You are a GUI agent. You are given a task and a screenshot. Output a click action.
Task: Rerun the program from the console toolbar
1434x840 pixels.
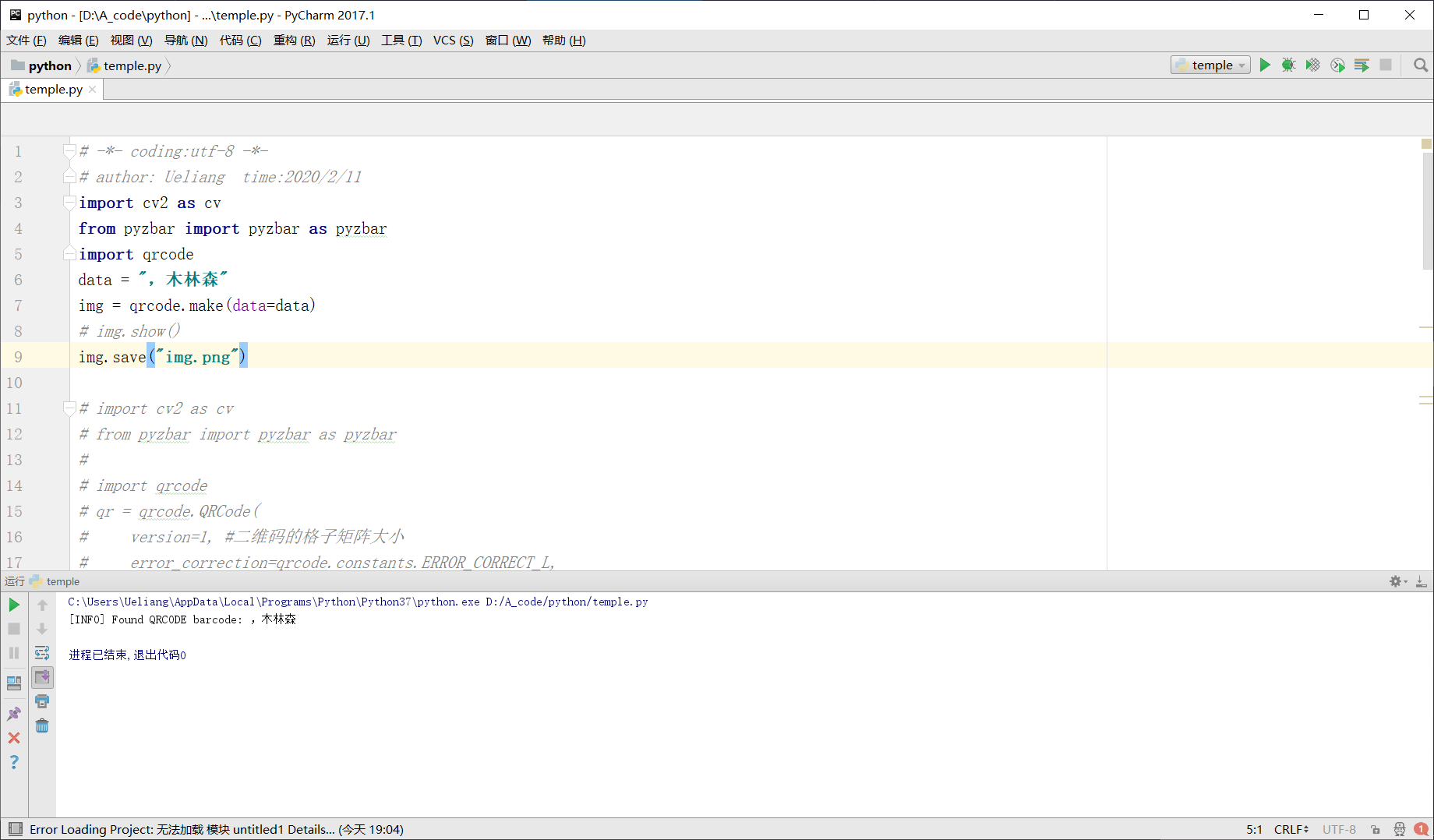coord(14,604)
